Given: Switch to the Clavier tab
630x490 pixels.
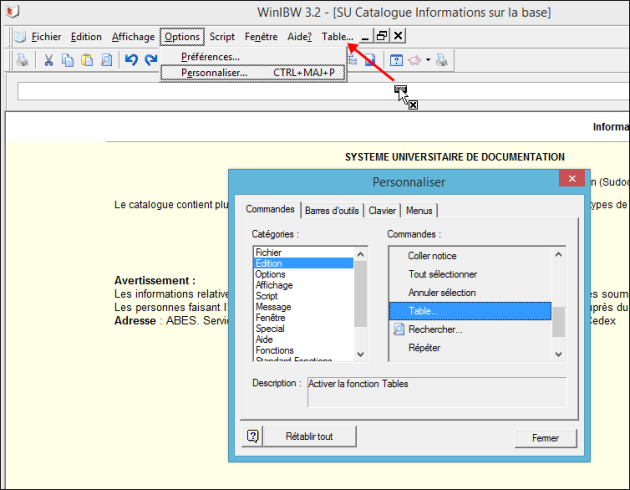Looking at the screenshot, I should 382,210.
